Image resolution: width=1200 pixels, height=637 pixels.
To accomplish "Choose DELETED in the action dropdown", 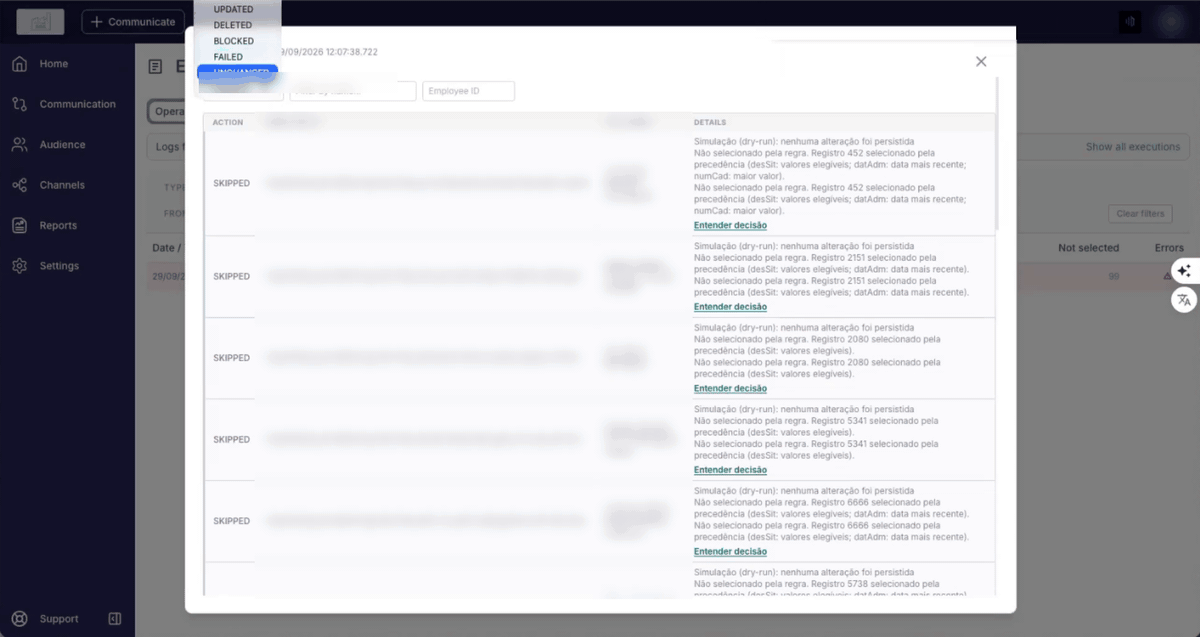I will point(233,25).
